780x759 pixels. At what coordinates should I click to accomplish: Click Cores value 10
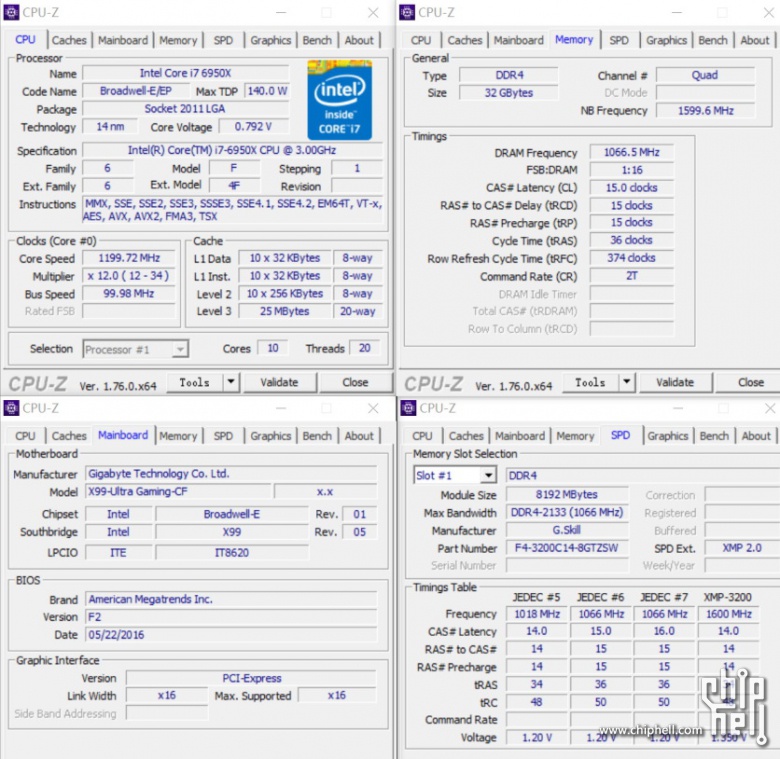pyautogui.click(x=273, y=348)
